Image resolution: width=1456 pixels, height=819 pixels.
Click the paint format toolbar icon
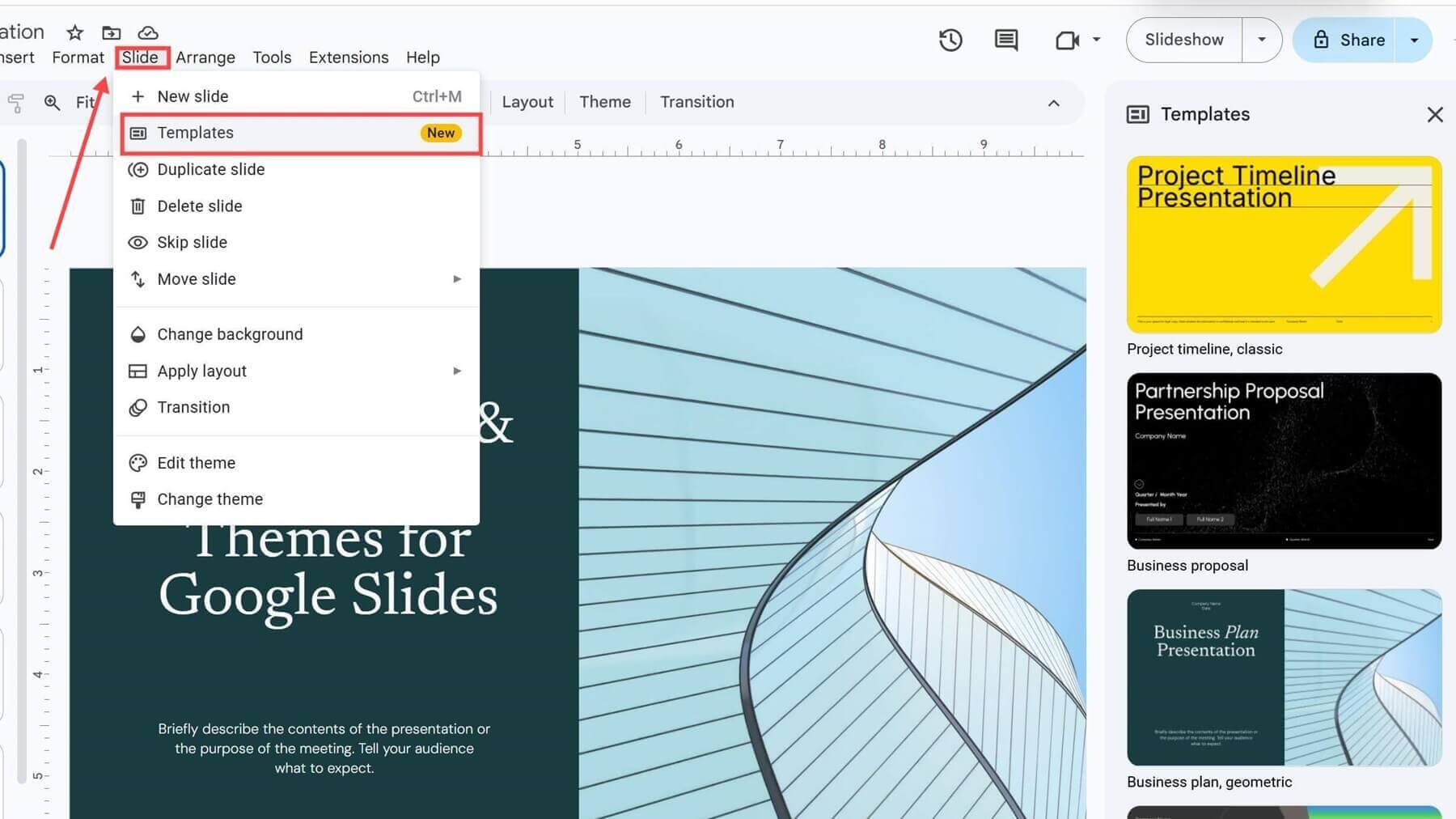tap(15, 103)
